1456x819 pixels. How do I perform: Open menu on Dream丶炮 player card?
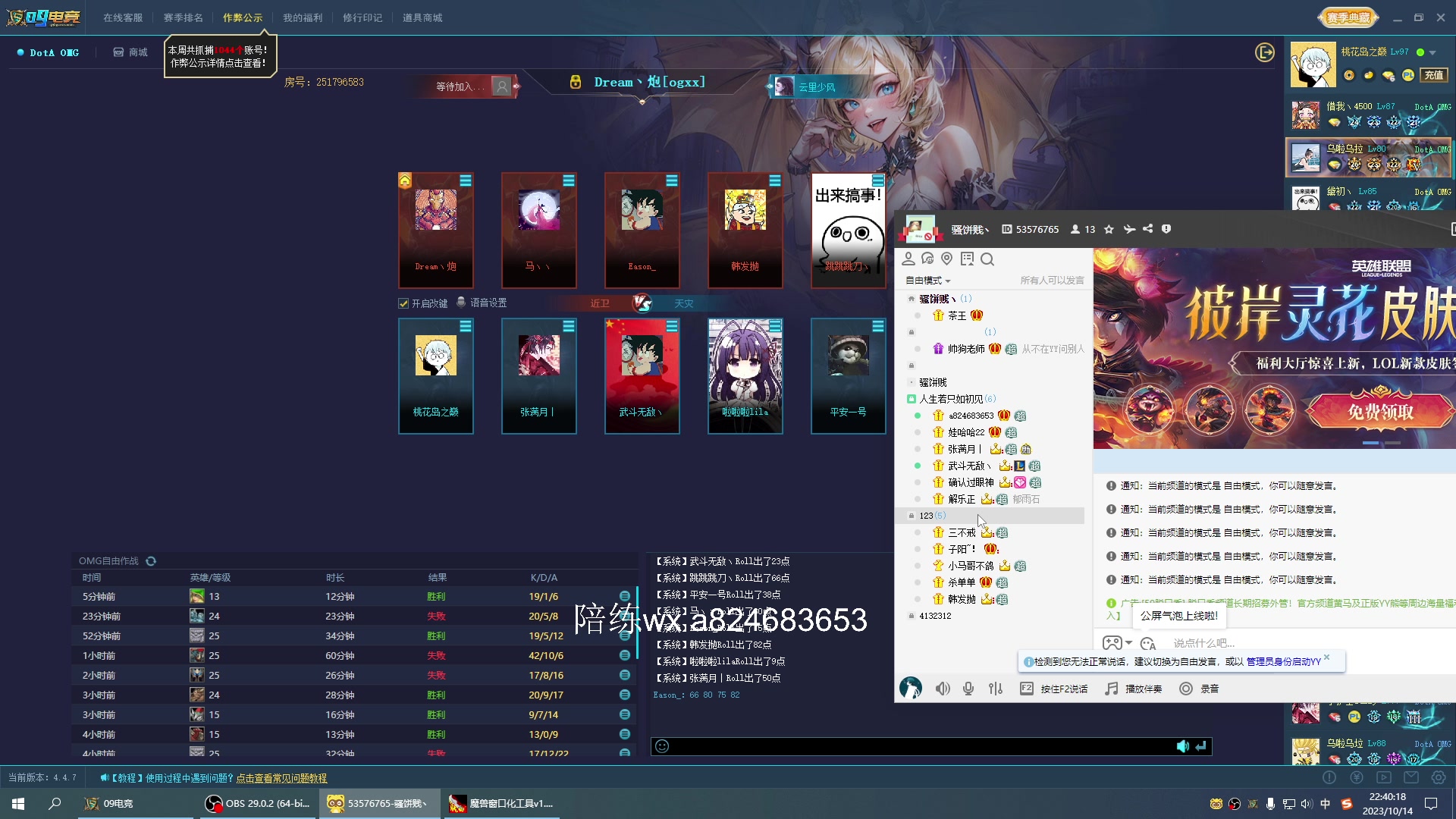point(466,180)
